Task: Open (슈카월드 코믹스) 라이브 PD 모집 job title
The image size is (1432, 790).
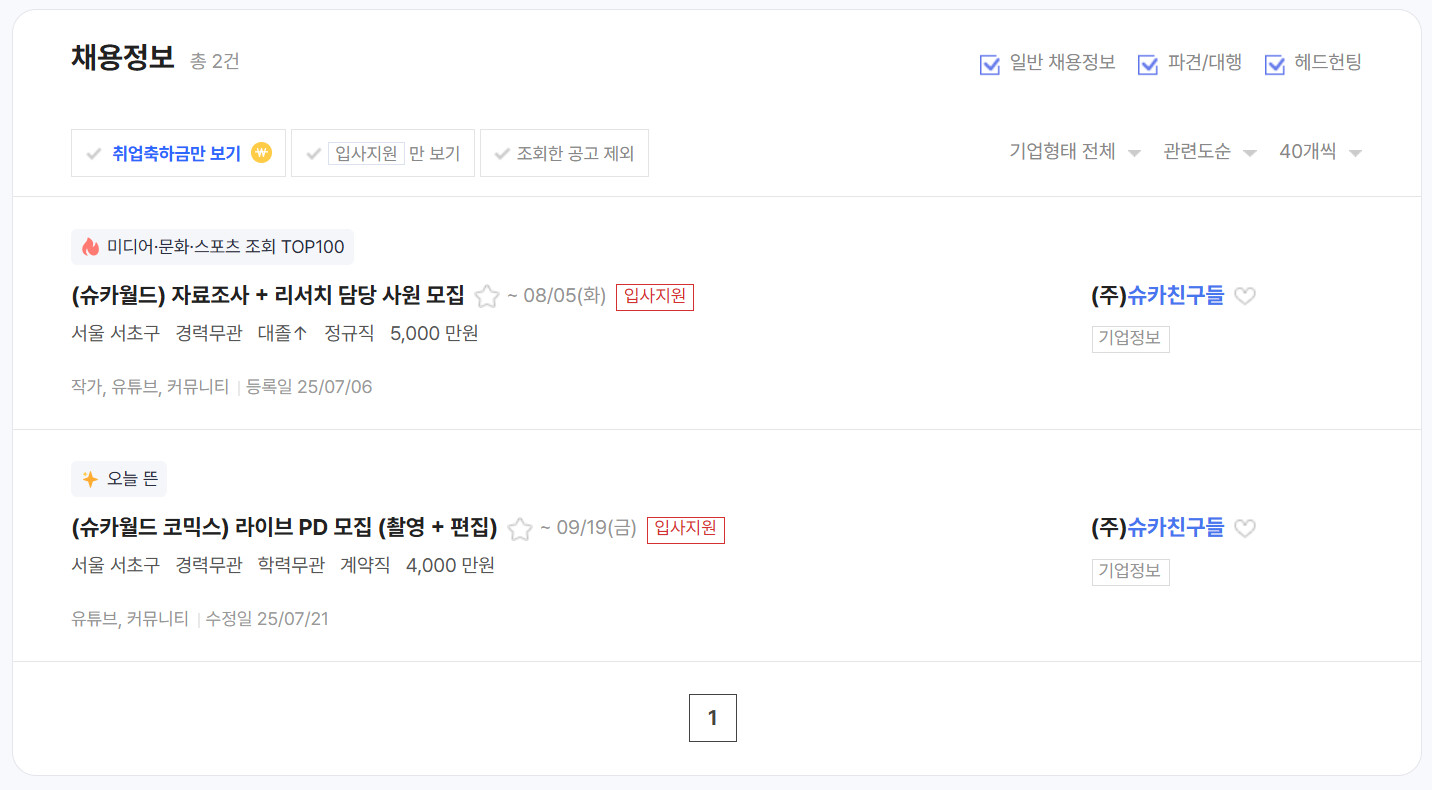Action: click(285, 528)
